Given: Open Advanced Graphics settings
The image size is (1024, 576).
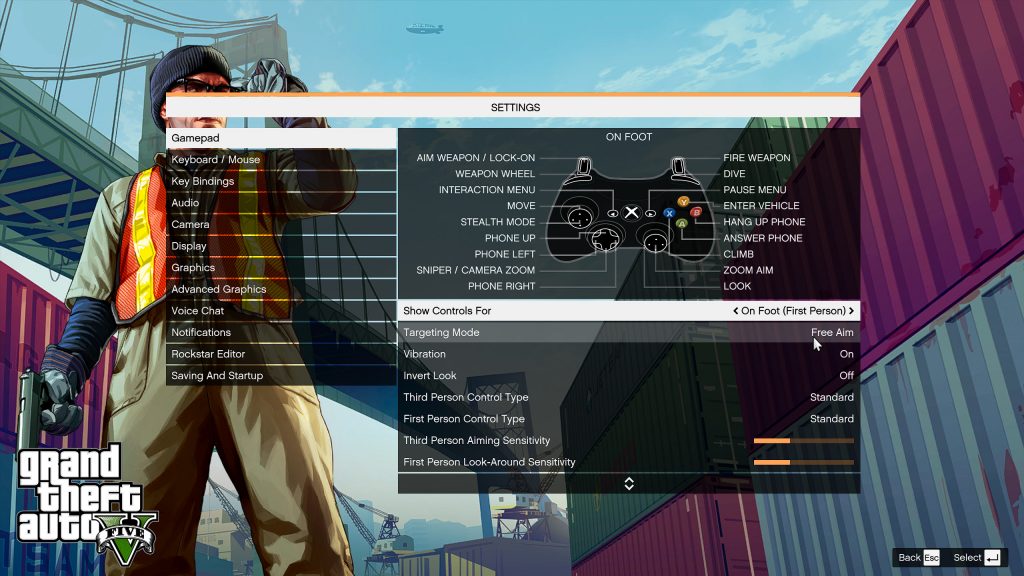Looking at the screenshot, I should (x=281, y=289).
